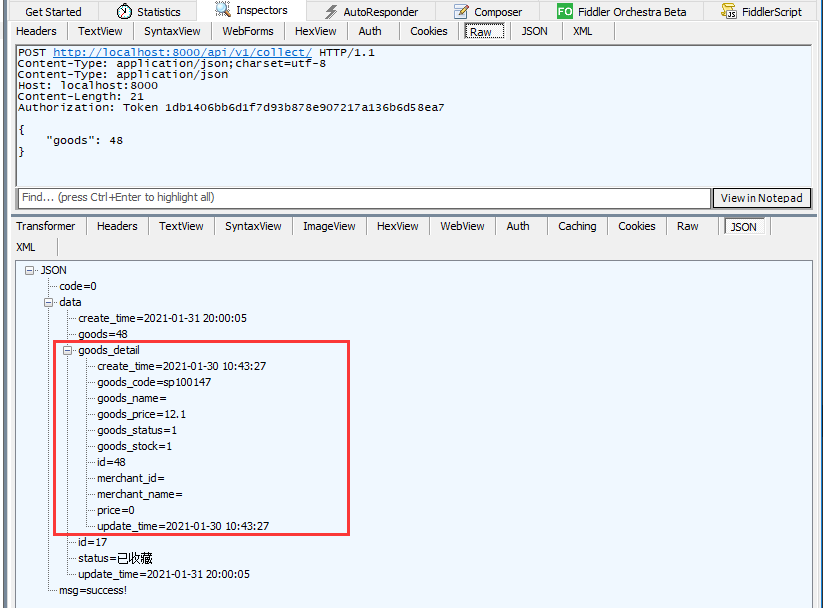Click the View in Notepad button
Viewport: 823px width, 608px height.
tap(761, 198)
